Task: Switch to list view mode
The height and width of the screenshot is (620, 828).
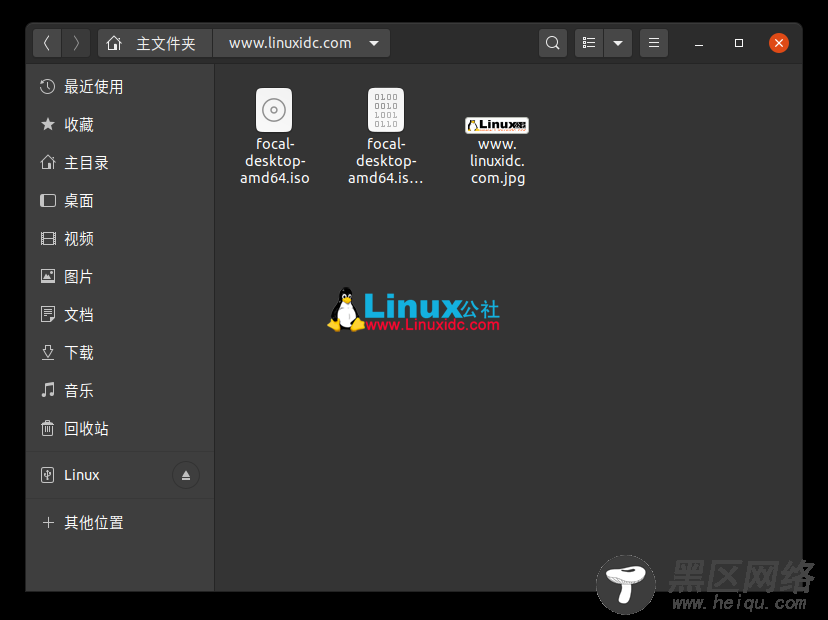Action: coord(589,43)
